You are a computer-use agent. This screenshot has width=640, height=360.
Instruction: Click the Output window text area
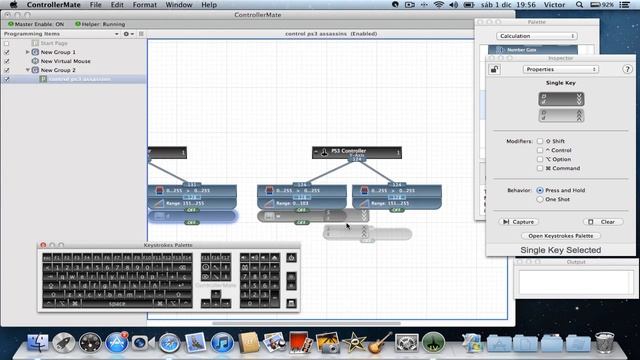[576, 282]
